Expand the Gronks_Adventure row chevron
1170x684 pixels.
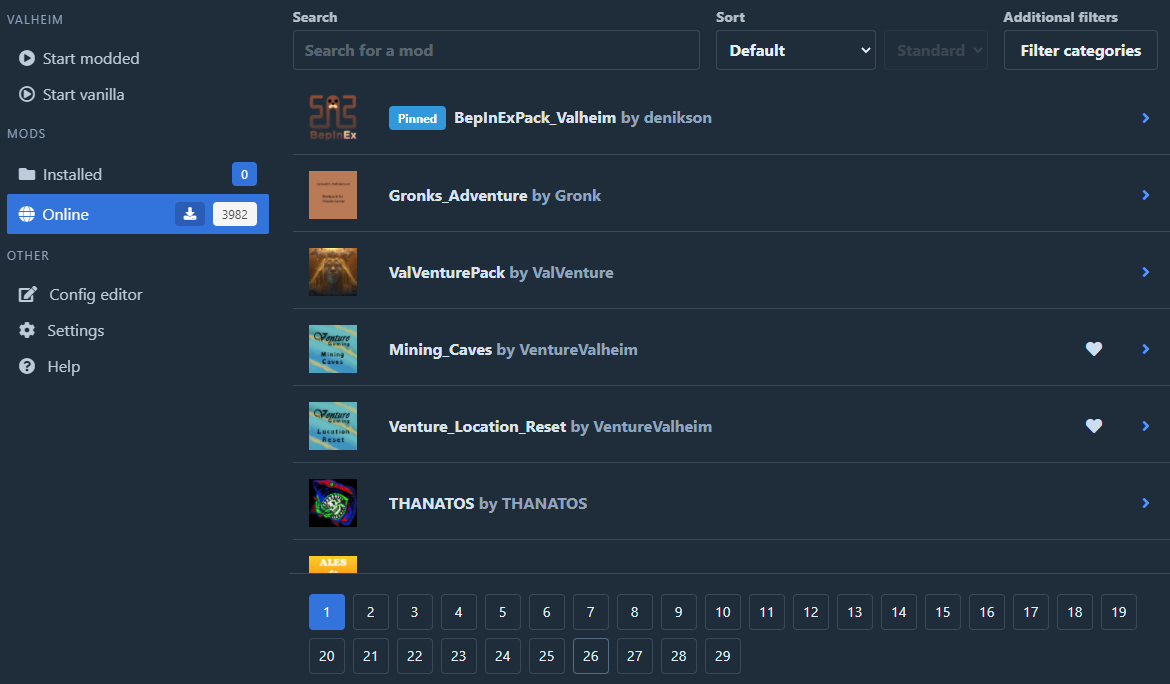tap(1145, 195)
